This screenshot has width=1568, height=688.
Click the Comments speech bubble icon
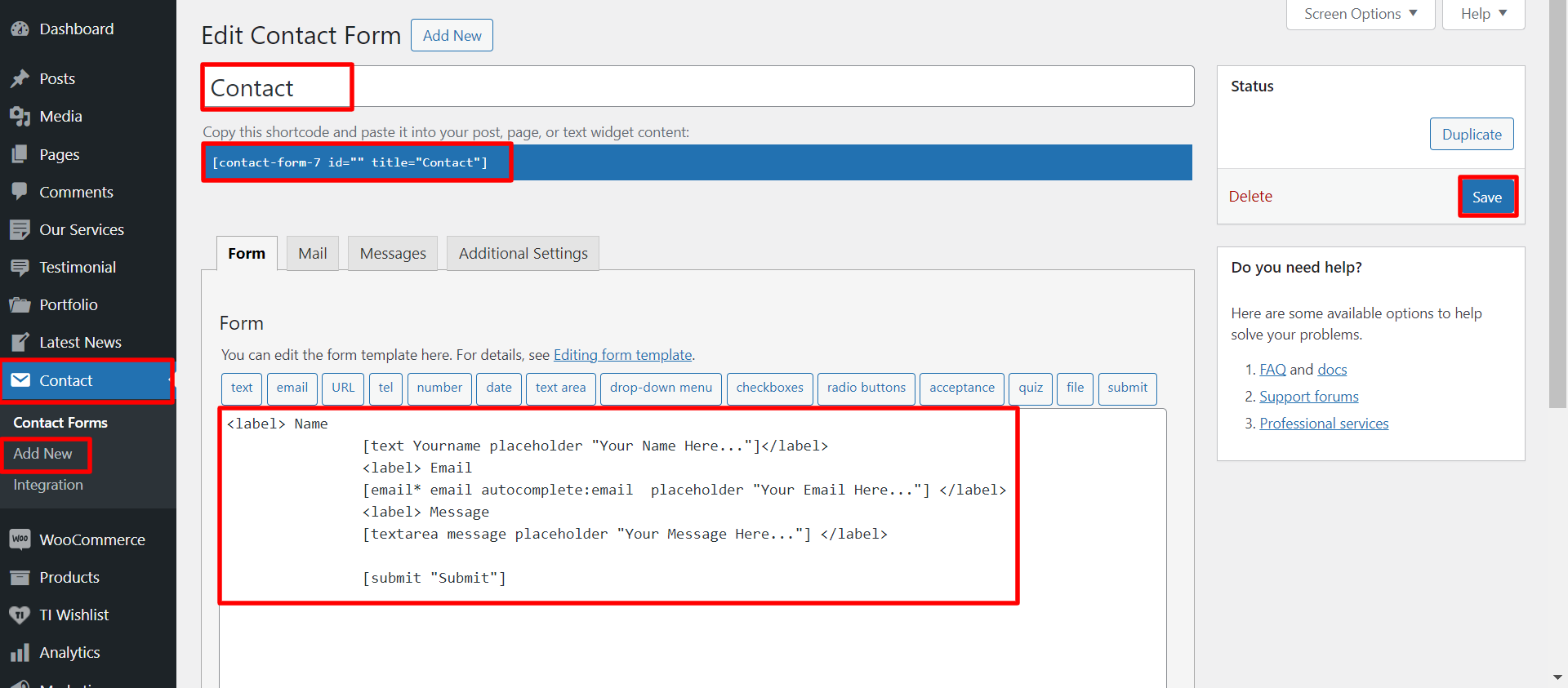click(20, 192)
